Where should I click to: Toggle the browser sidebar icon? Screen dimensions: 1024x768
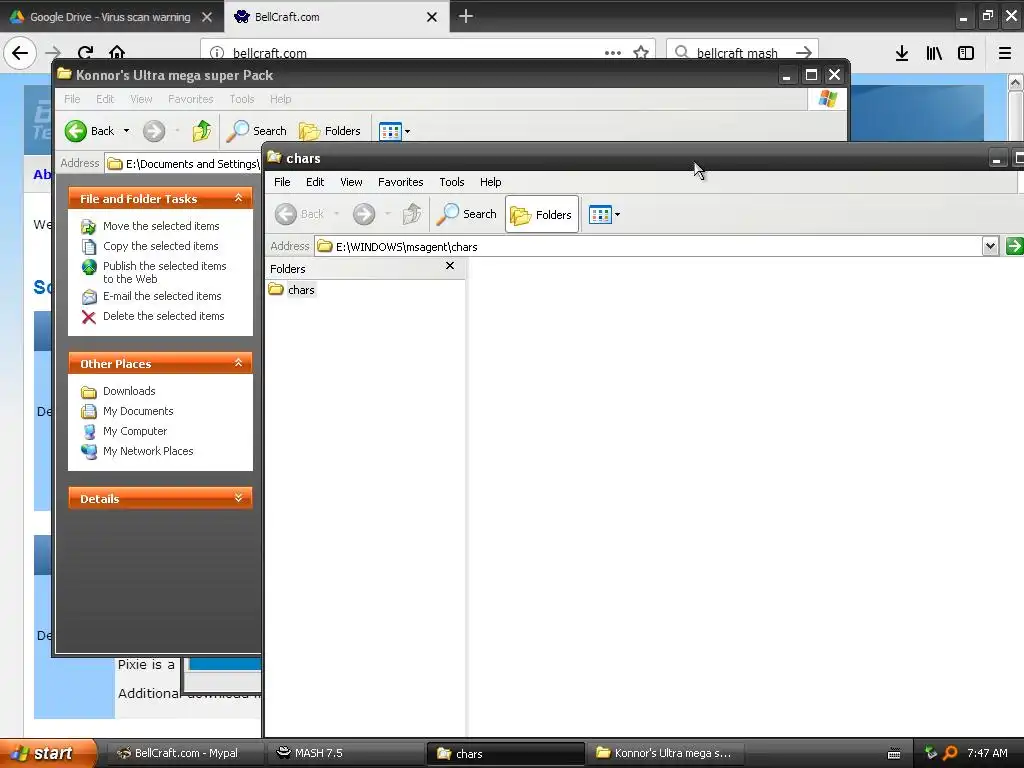[x=966, y=54]
